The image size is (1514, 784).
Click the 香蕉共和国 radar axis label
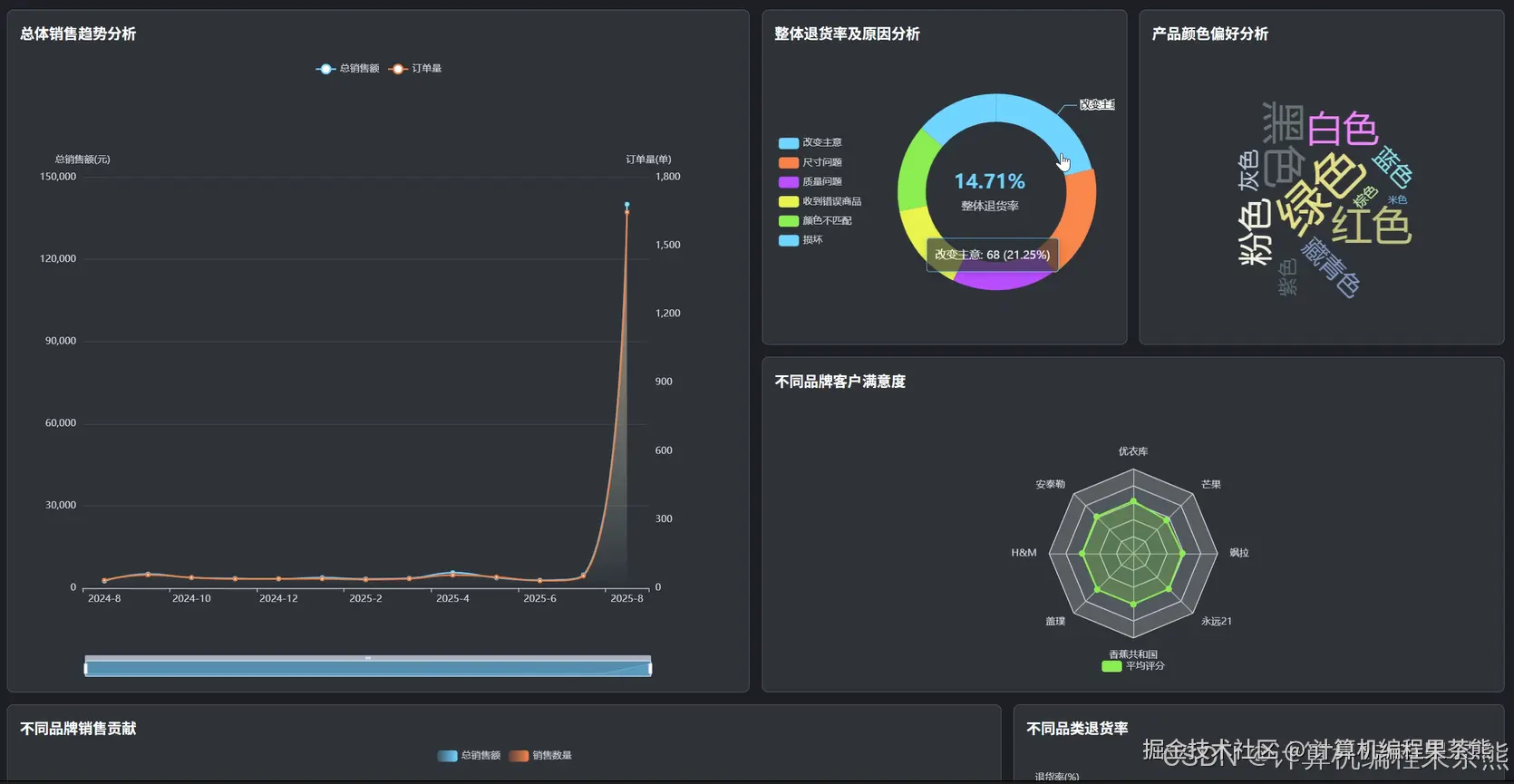pos(1133,654)
